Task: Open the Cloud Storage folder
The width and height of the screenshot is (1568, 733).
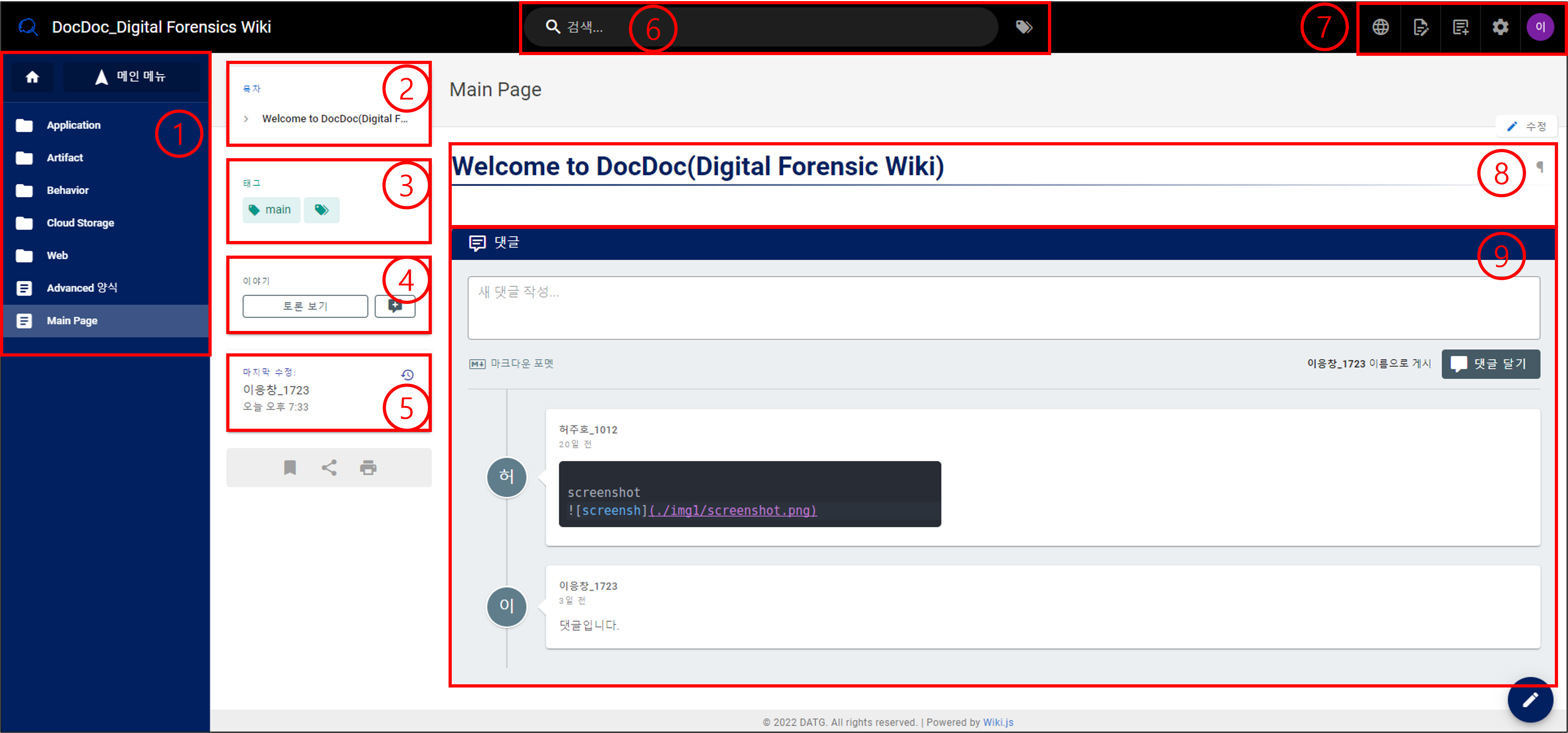Action: [x=106, y=223]
